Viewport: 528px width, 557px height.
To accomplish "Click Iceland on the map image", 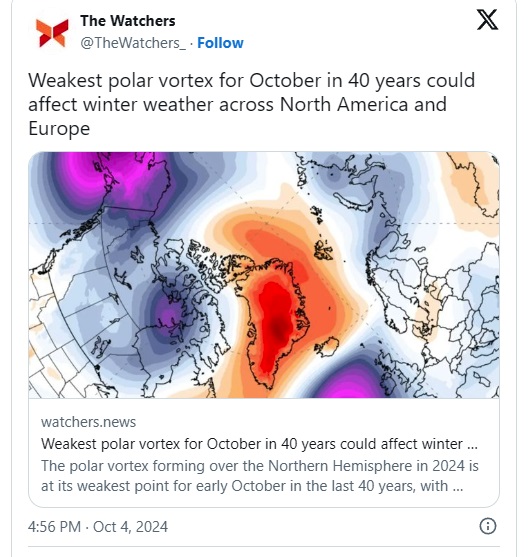I will pos(328,347).
